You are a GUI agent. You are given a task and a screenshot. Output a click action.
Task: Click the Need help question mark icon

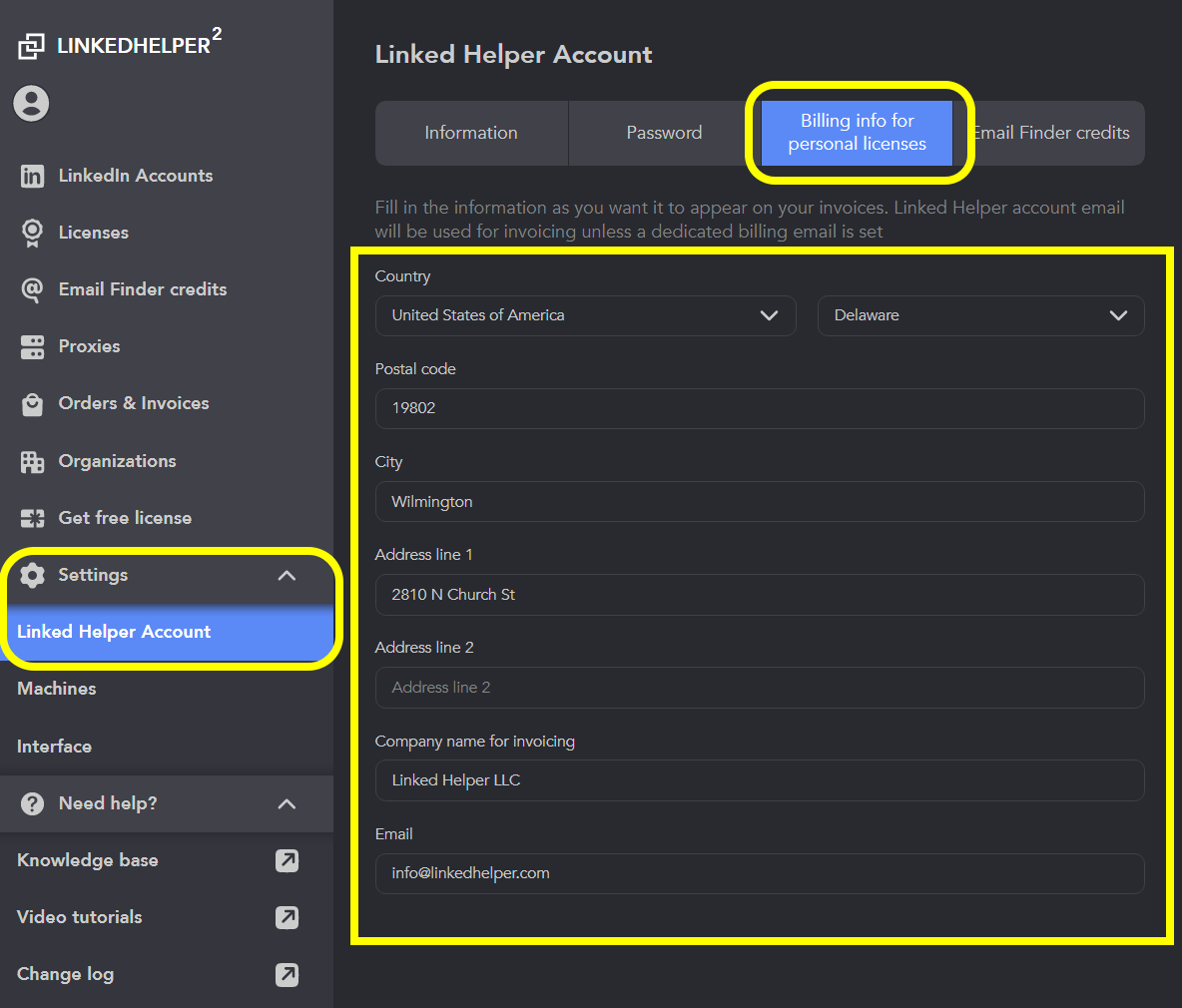click(x=32, y=803)
